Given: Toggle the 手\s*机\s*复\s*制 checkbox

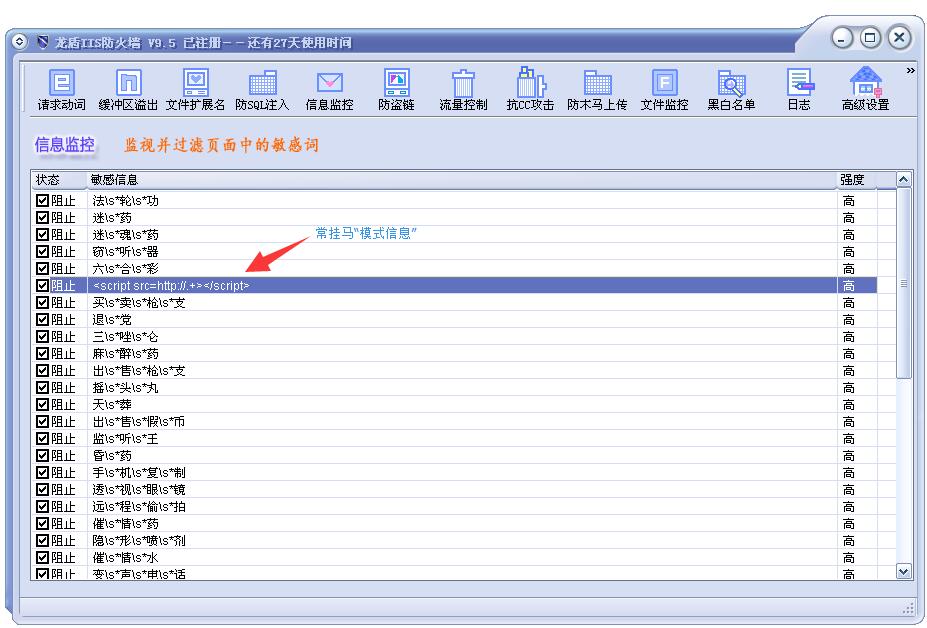Looking at the screenshot, I should 42,472.
